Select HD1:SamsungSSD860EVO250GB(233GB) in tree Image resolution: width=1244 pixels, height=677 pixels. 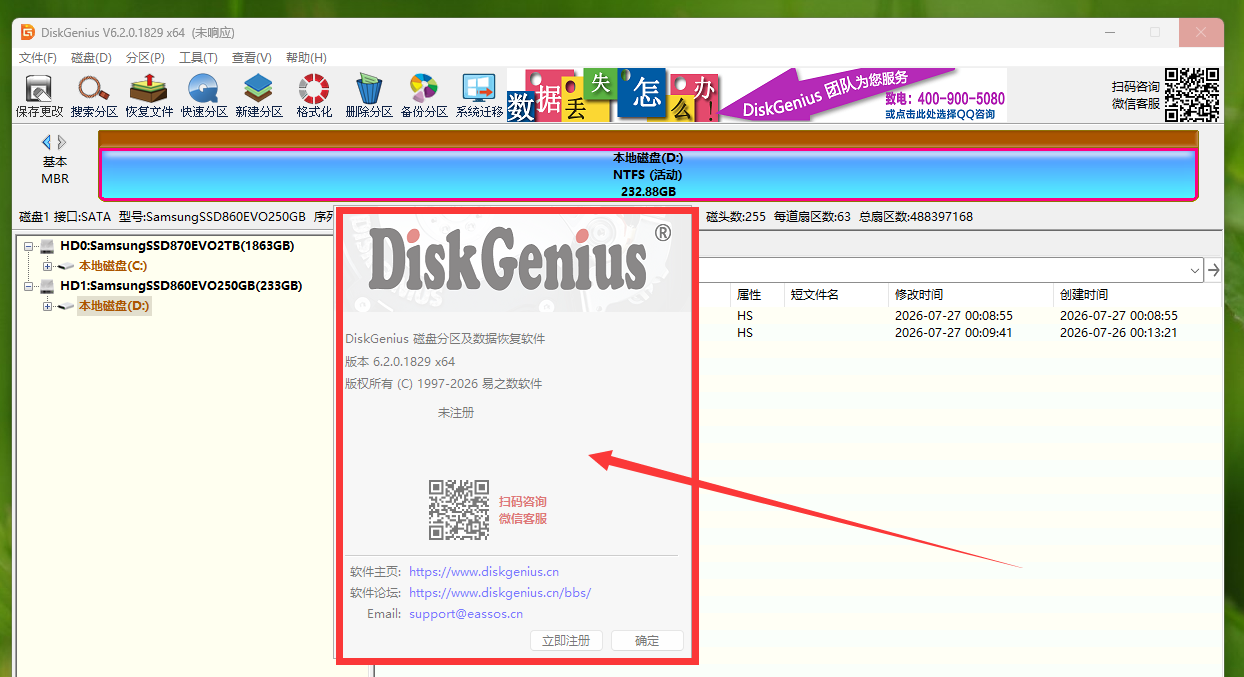181,286
